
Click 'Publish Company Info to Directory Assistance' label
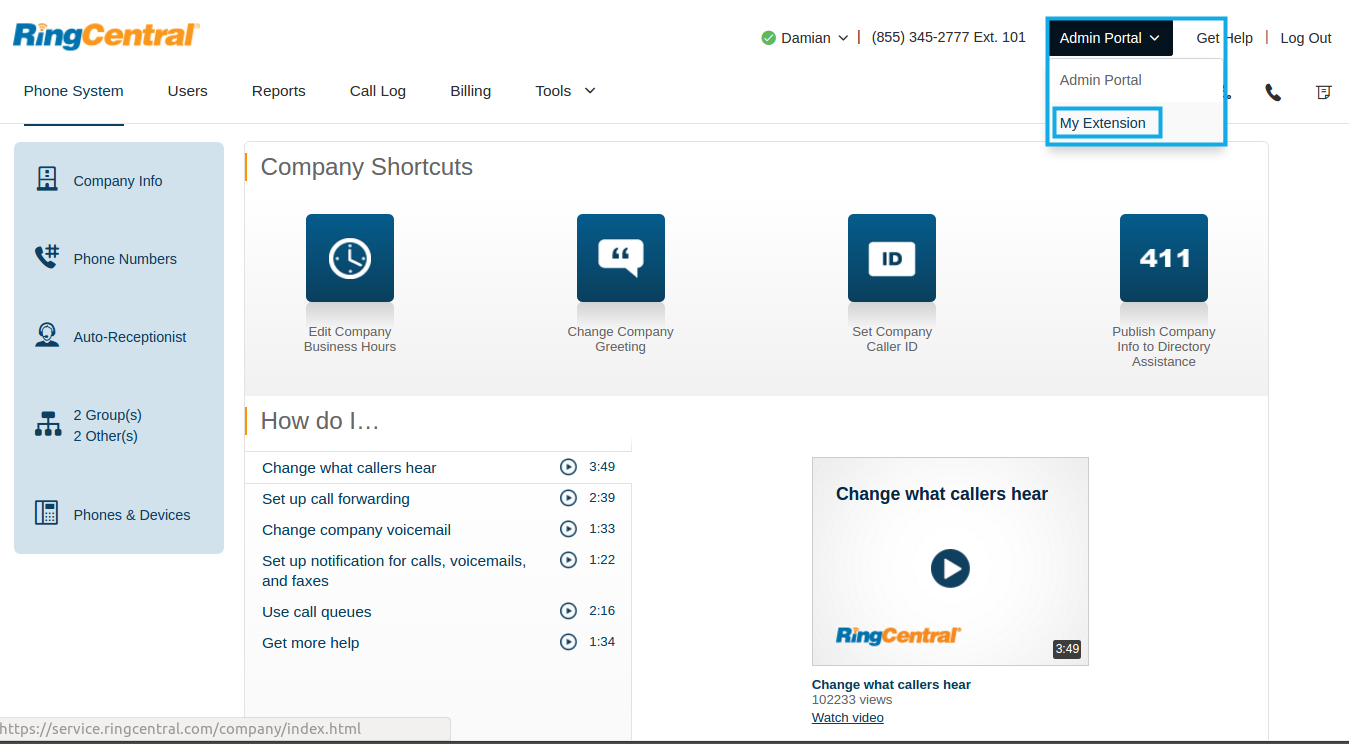[1164, 347]
